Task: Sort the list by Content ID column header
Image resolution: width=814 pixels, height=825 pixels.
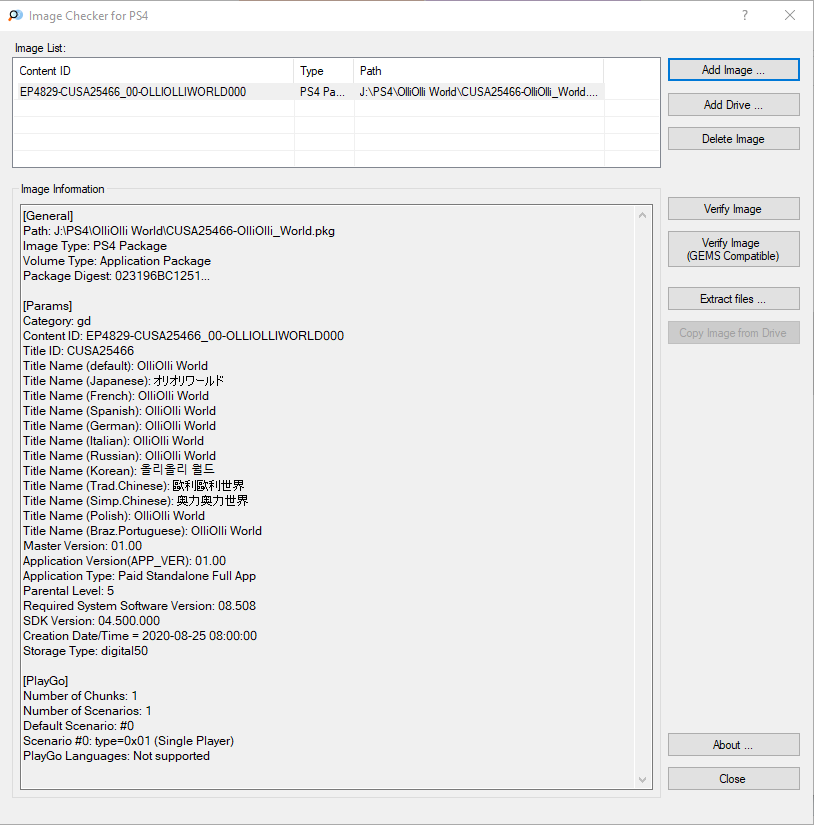Action: 153,71
